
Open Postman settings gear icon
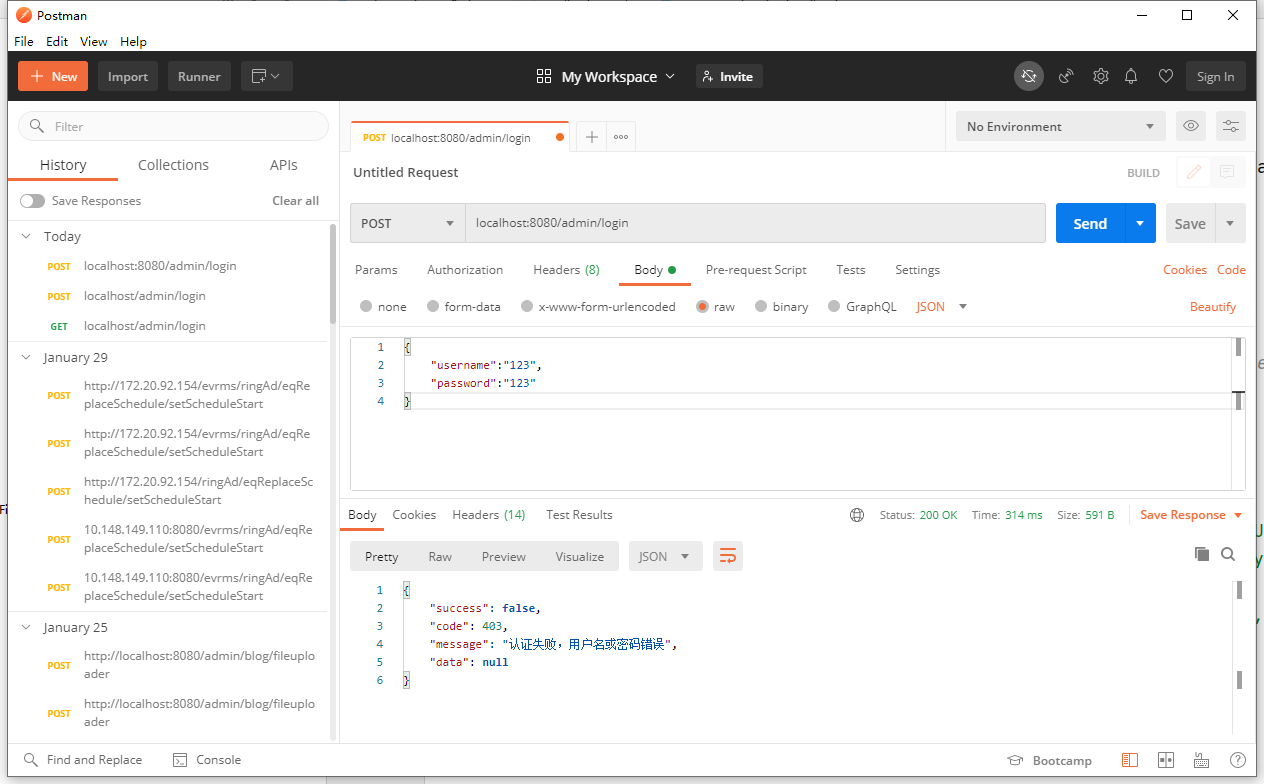1101,76
